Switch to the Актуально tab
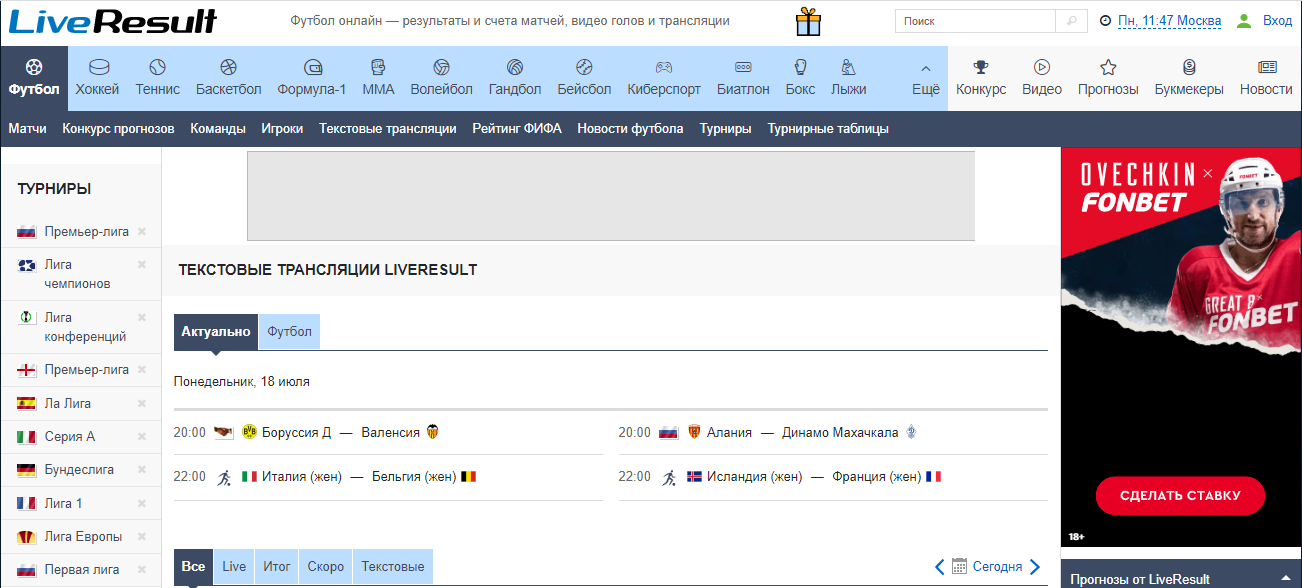 [216, 332]
